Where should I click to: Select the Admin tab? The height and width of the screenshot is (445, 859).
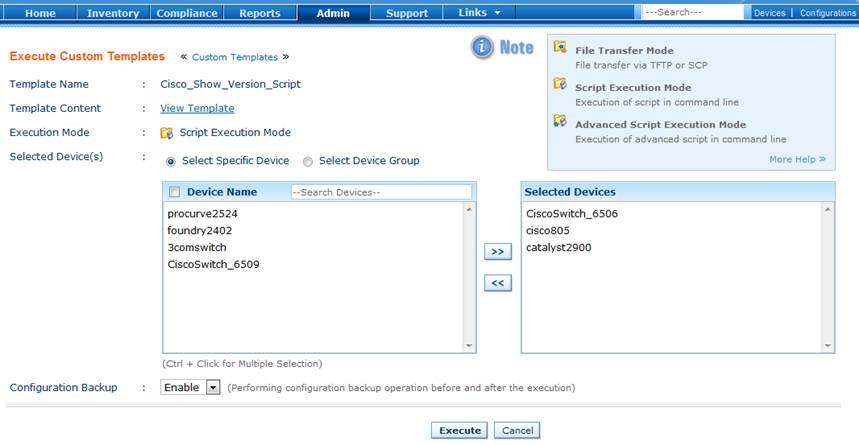[x=333, y=13]
